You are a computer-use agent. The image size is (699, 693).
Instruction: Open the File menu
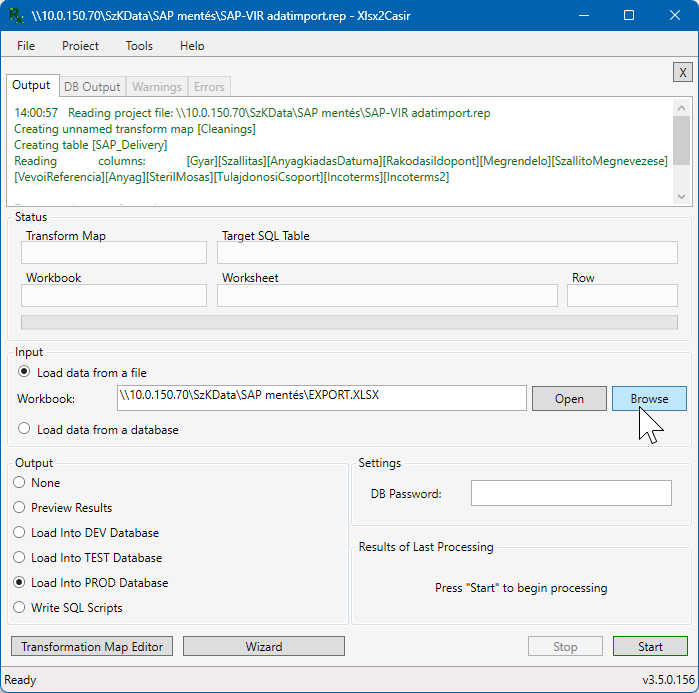point(26,46)
